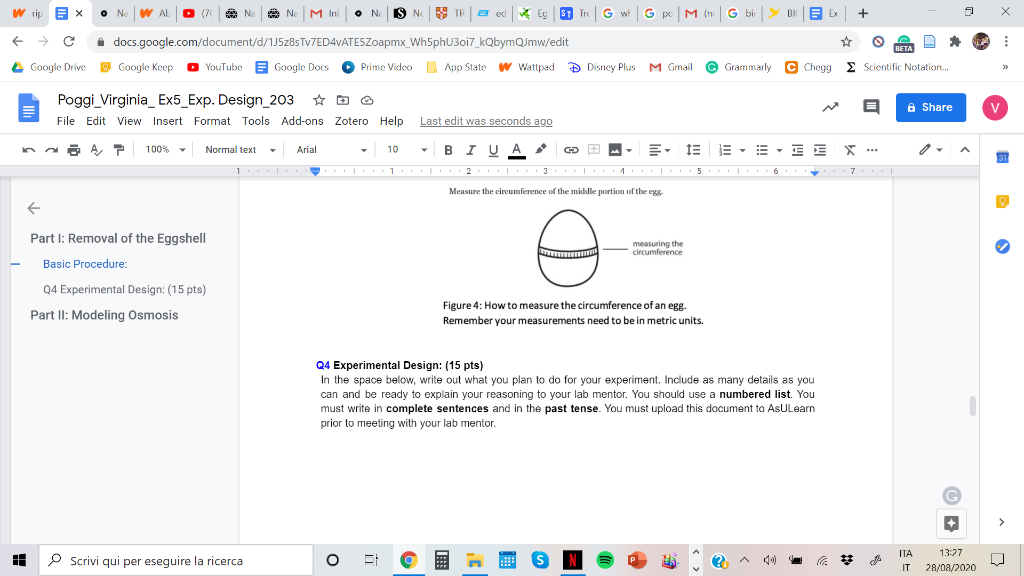The image size is (1024, 576).
Task: Click the Clear formatting icon
Action: point(849,150)
